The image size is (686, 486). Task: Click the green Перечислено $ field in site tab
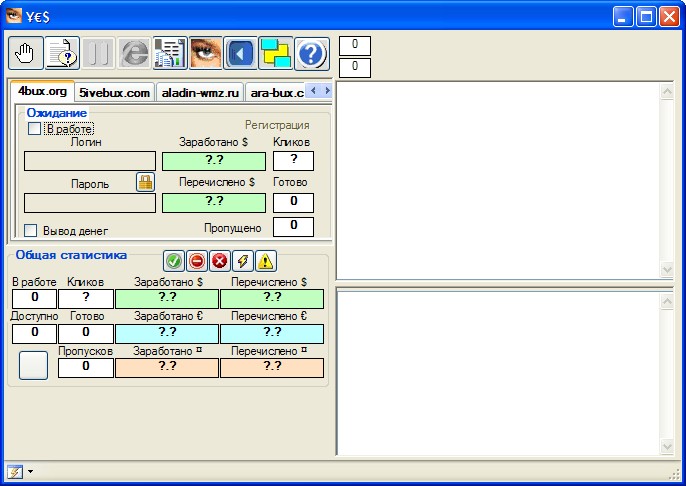tap(214, 203)
